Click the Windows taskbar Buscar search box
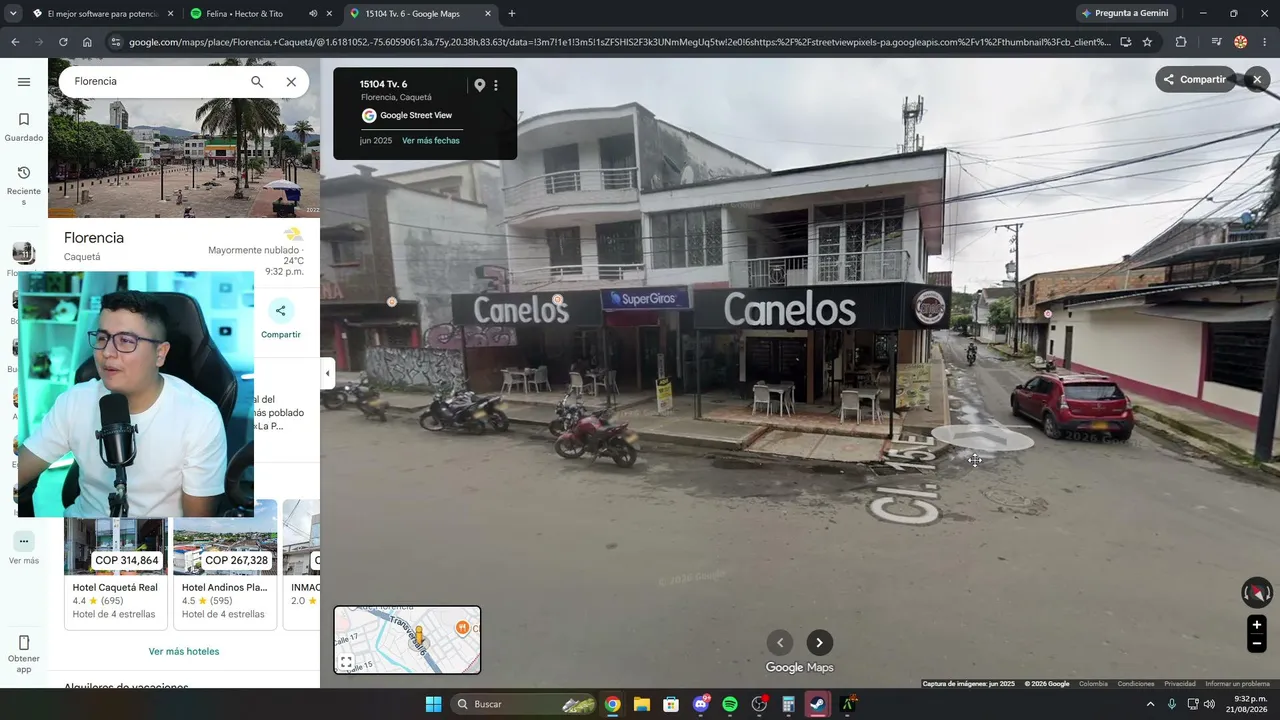Image resolution: width=1280 pixels, height=720 pixels. 523,704
